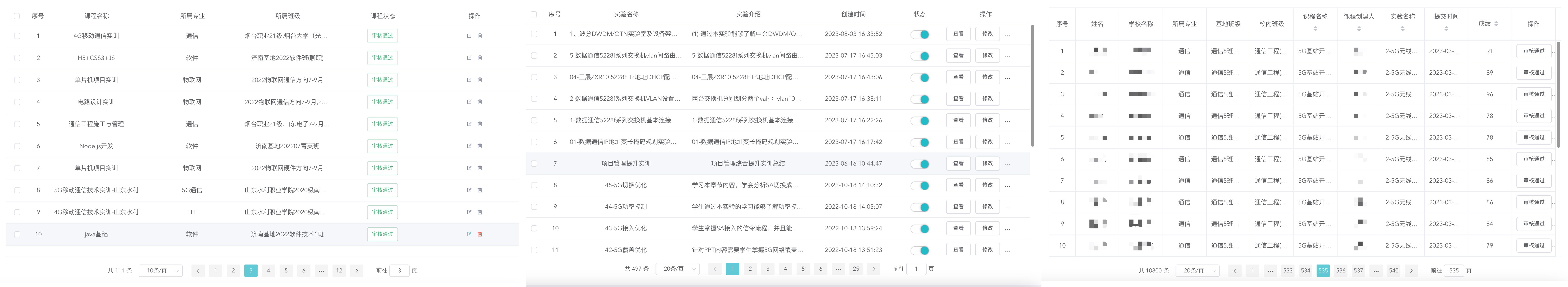Click 修改 for 43-5G接入优化 experiment
Image resolution: width=1568 pixels, height=287 pixels.
point(987,229)
